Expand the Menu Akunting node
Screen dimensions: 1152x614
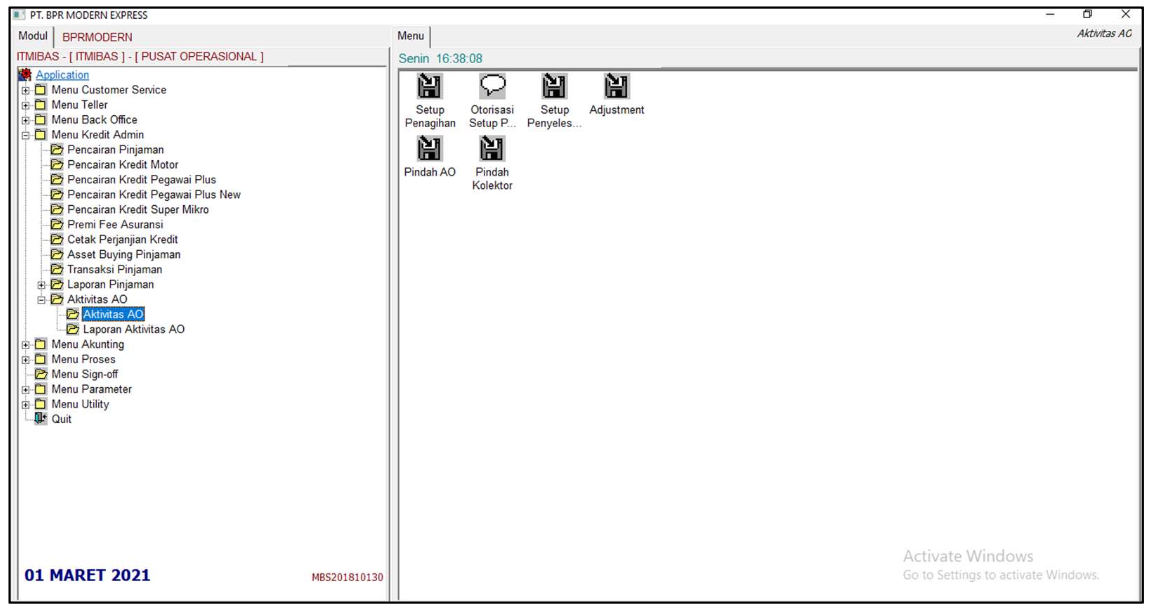pyautogui.click(x=26, y=344)
